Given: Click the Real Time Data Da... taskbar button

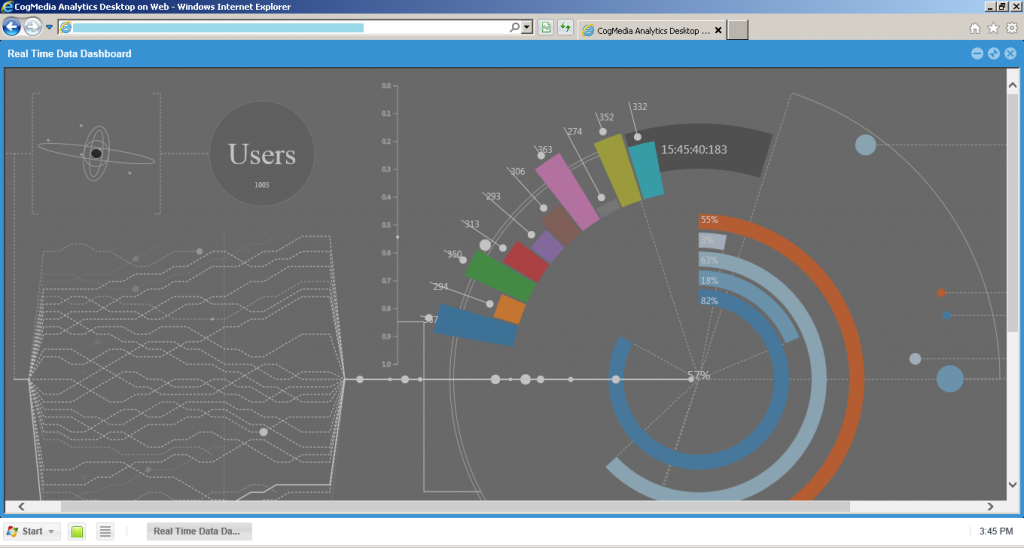Looking at the screenshot, I should click(x=199, y=531).
